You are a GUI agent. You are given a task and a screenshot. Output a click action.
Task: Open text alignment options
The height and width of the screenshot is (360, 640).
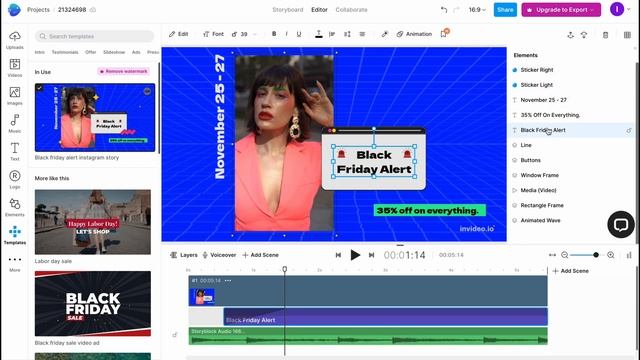332,34
